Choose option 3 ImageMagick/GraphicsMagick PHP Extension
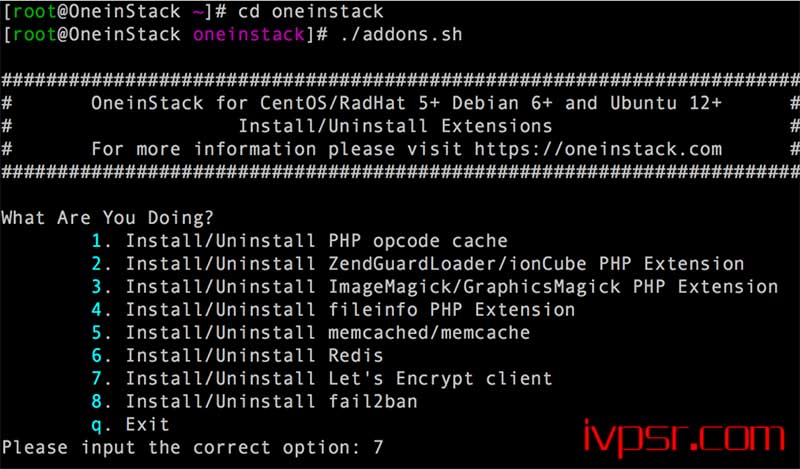The height and width of the screenshot is (469, 800). [x=435, y=286]
